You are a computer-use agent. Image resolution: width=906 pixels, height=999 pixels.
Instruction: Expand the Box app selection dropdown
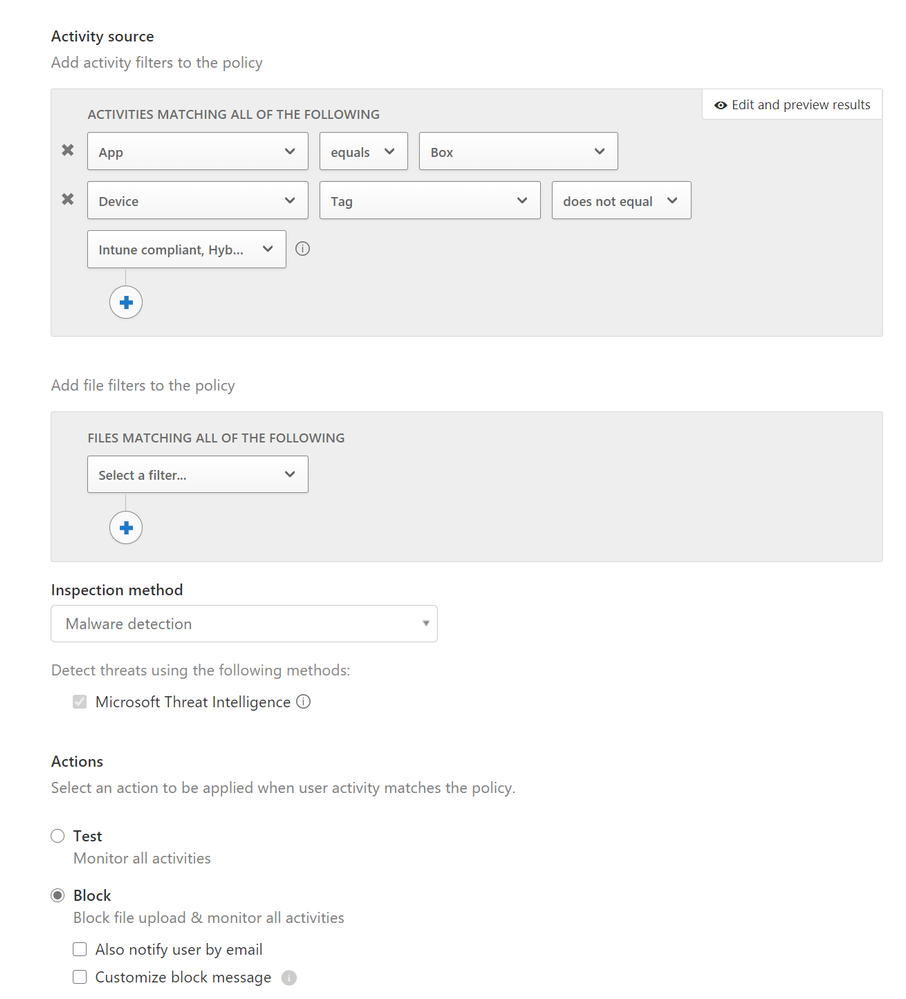pos(518,152)
